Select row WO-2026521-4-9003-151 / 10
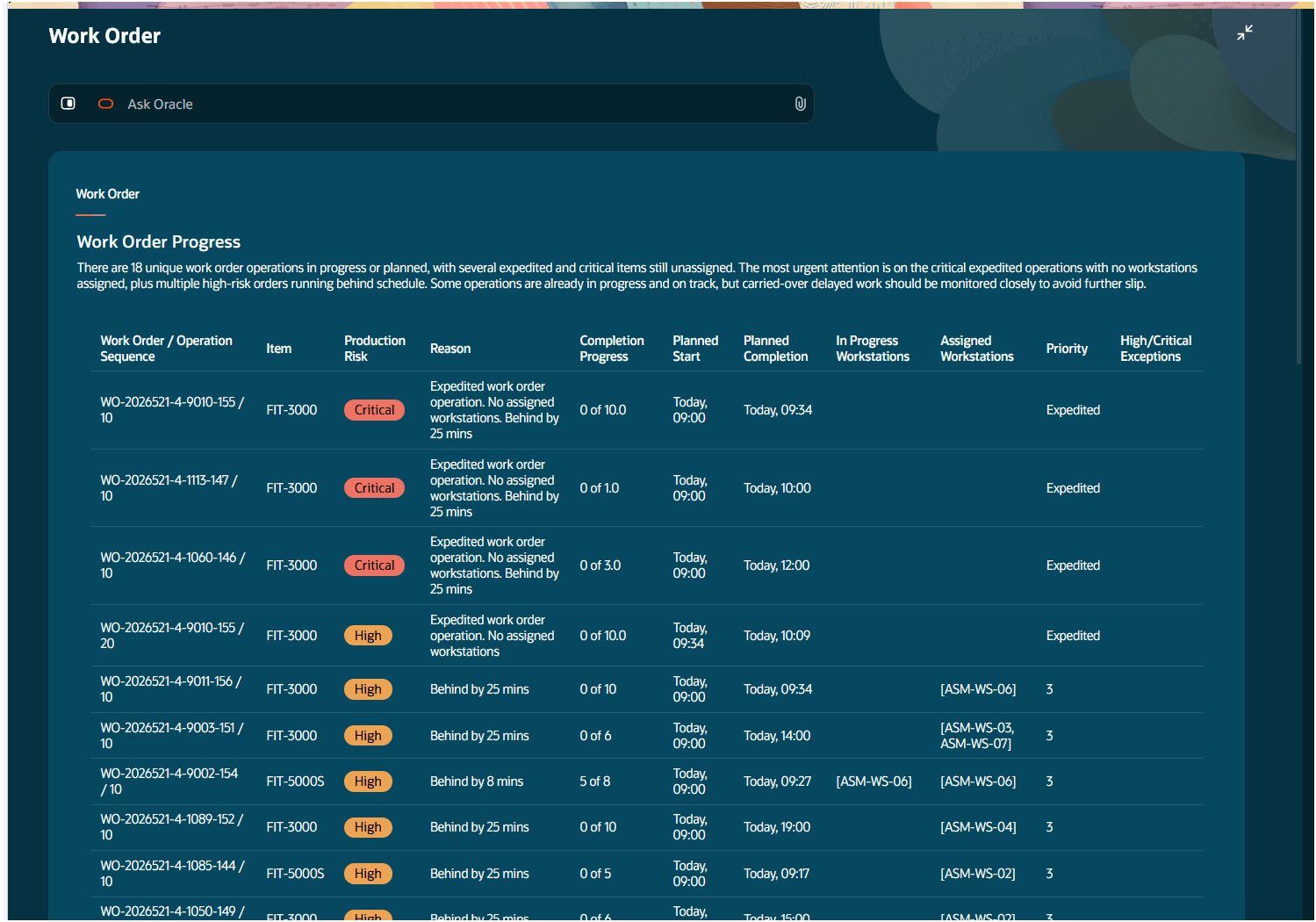 point(646,736)
